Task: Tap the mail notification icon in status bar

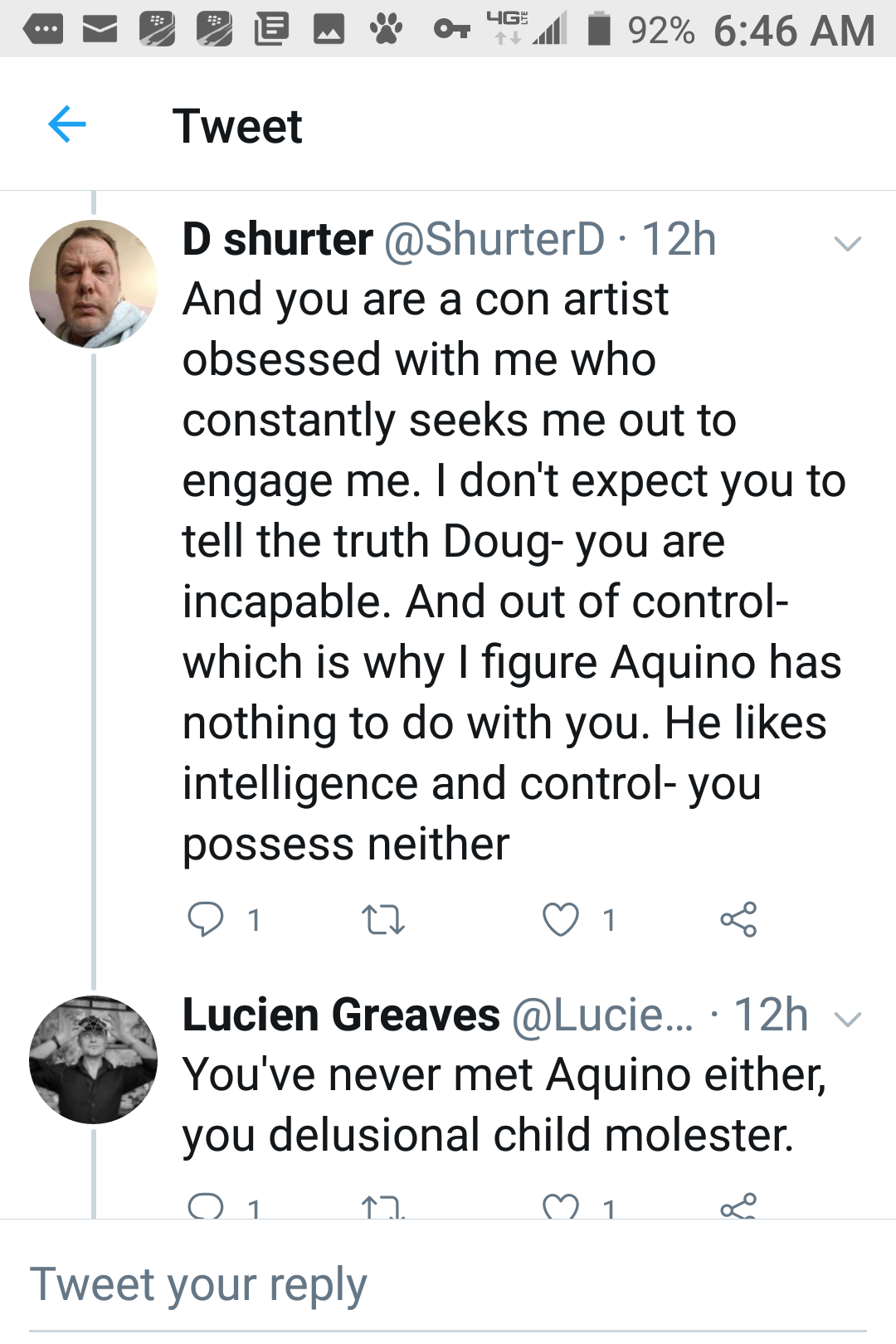Action: (100, 30)
